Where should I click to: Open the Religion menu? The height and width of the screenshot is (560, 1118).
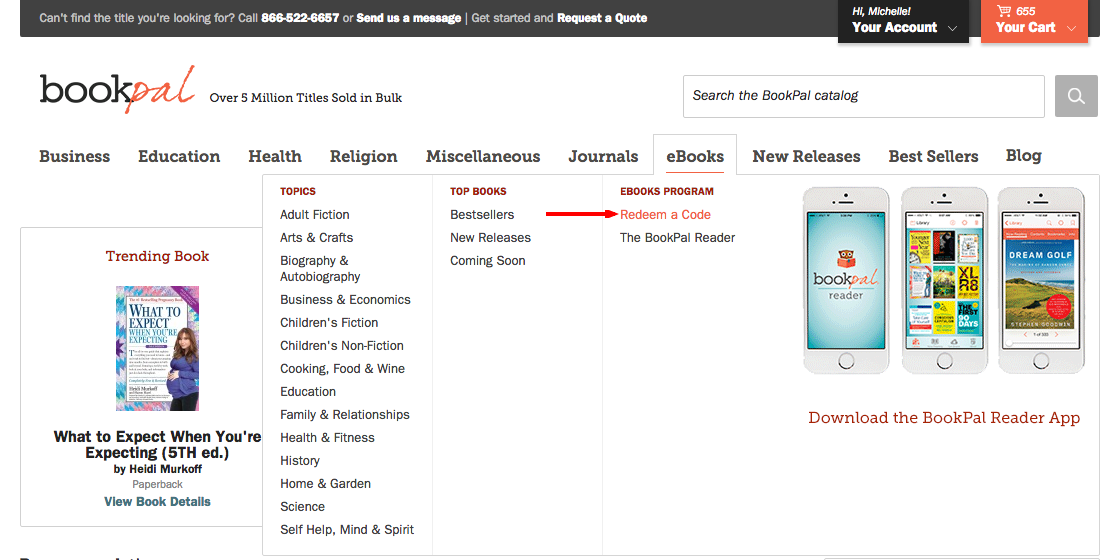pyautogui.click(x=364, y=156)
